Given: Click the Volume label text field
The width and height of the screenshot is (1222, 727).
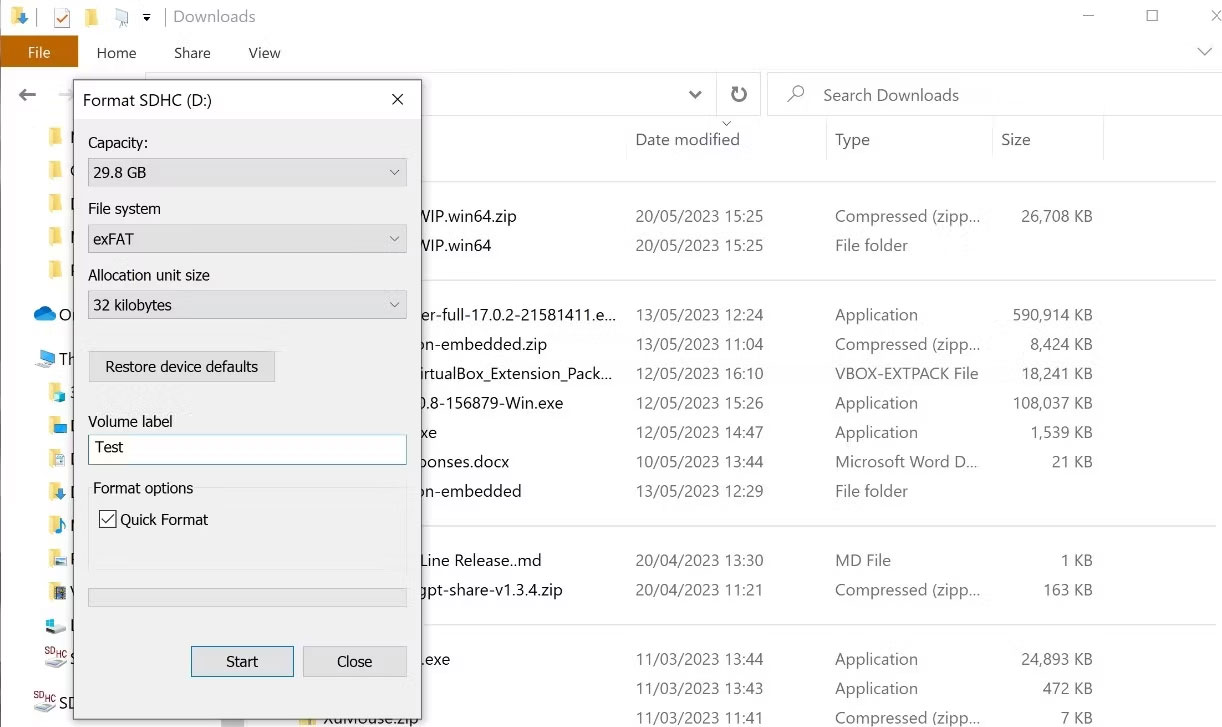Looking at the screenshot, I should click(x=247, y=448).
